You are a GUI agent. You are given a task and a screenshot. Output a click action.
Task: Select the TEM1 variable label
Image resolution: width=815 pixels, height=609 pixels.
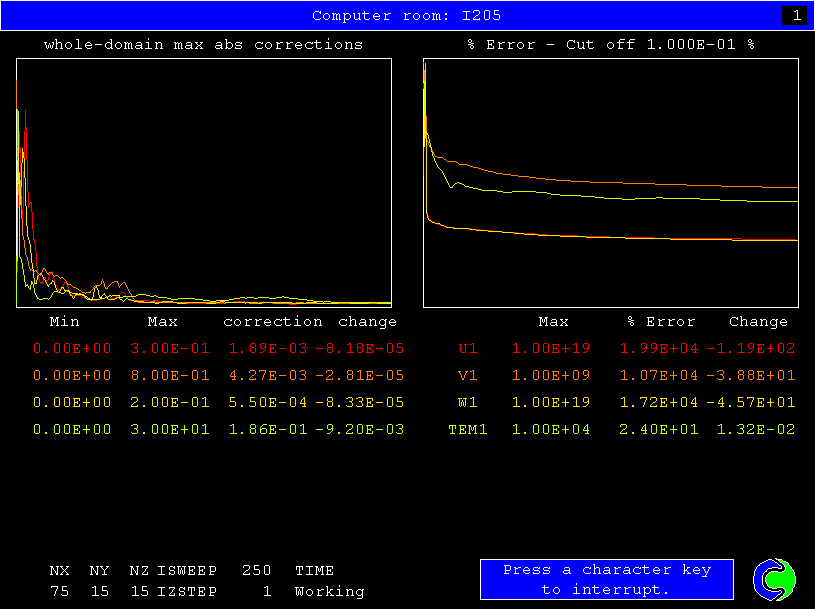[x=468, y=429]
